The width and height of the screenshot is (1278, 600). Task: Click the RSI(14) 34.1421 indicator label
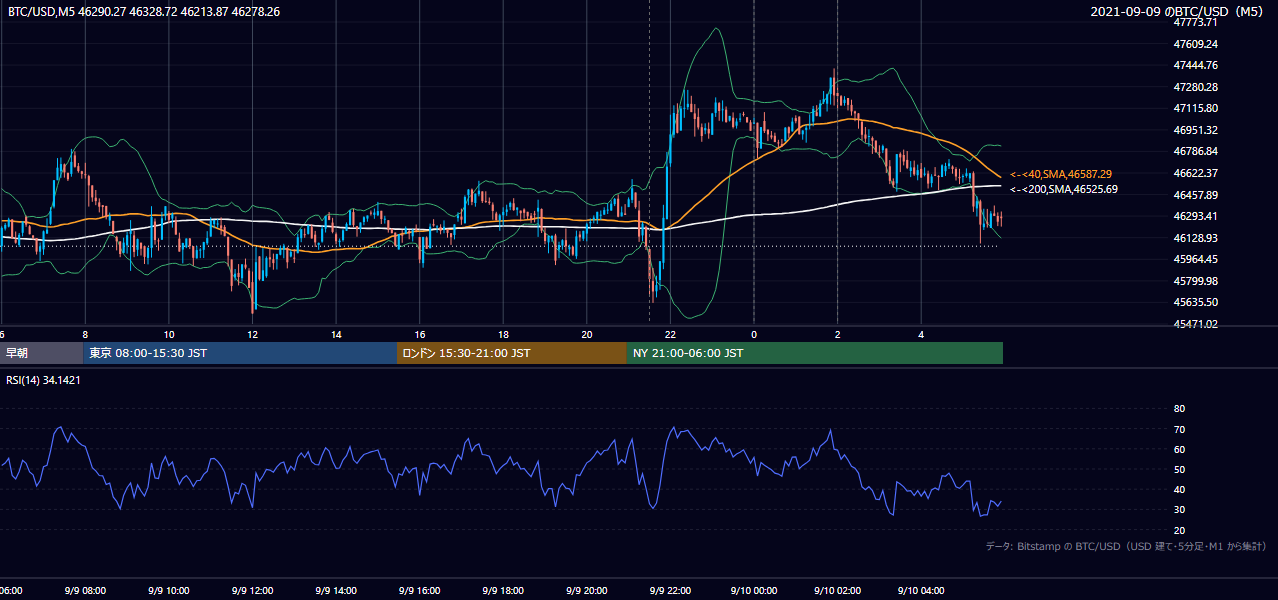pos(43,380)
